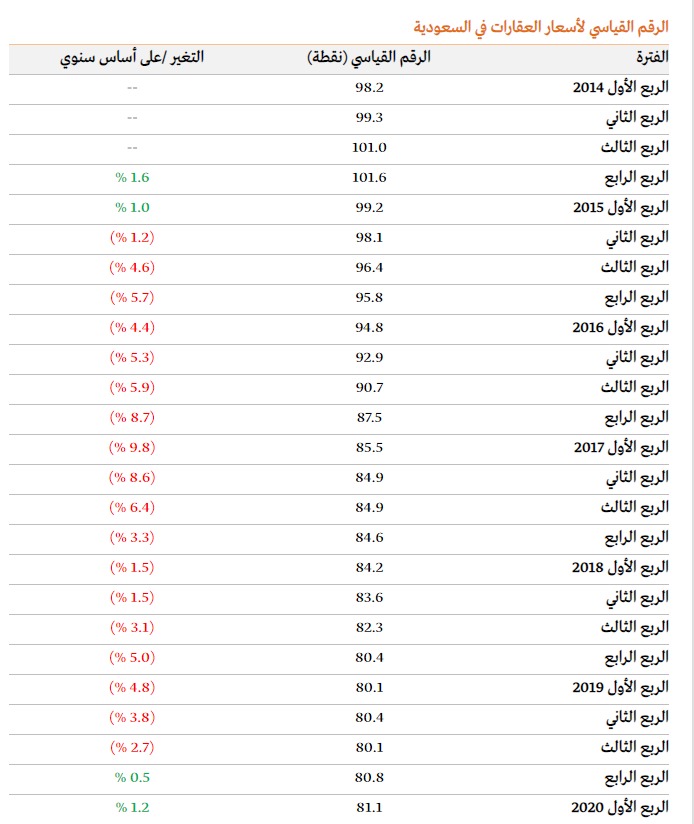Select the row label الربع الأول 2014
The width and height of the screenshot is (694, 824).
click(x=621, y=88)
